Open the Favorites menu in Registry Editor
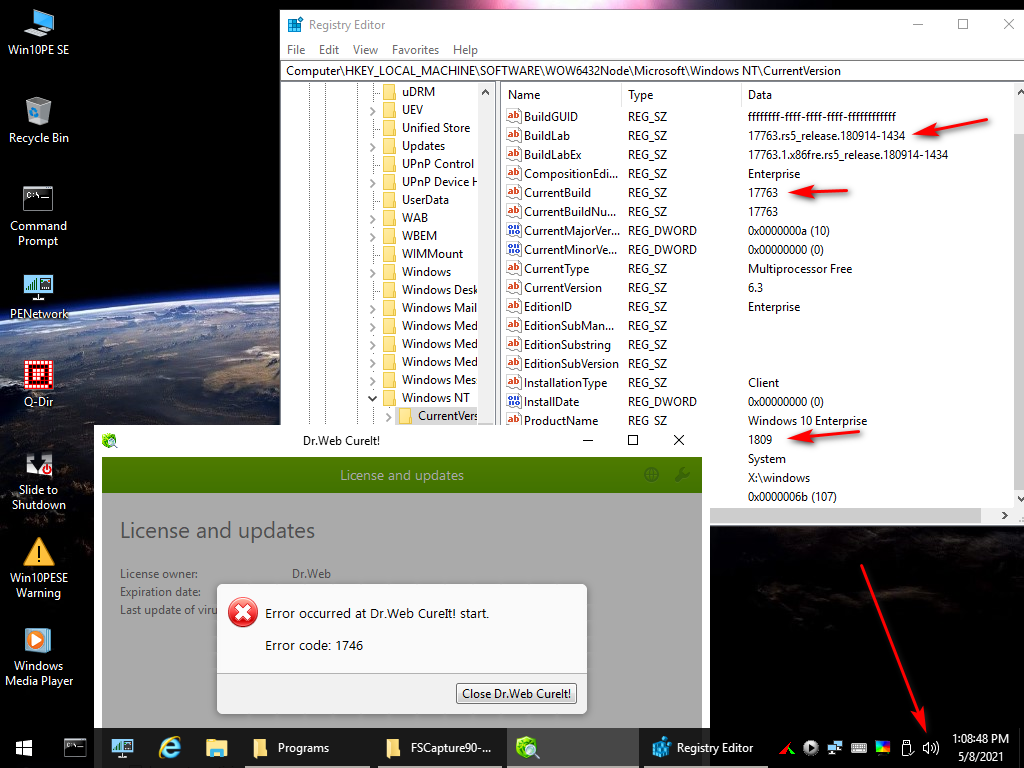Image resolution: width=1024 pixels, height=768 pixels. pos(415,50)
